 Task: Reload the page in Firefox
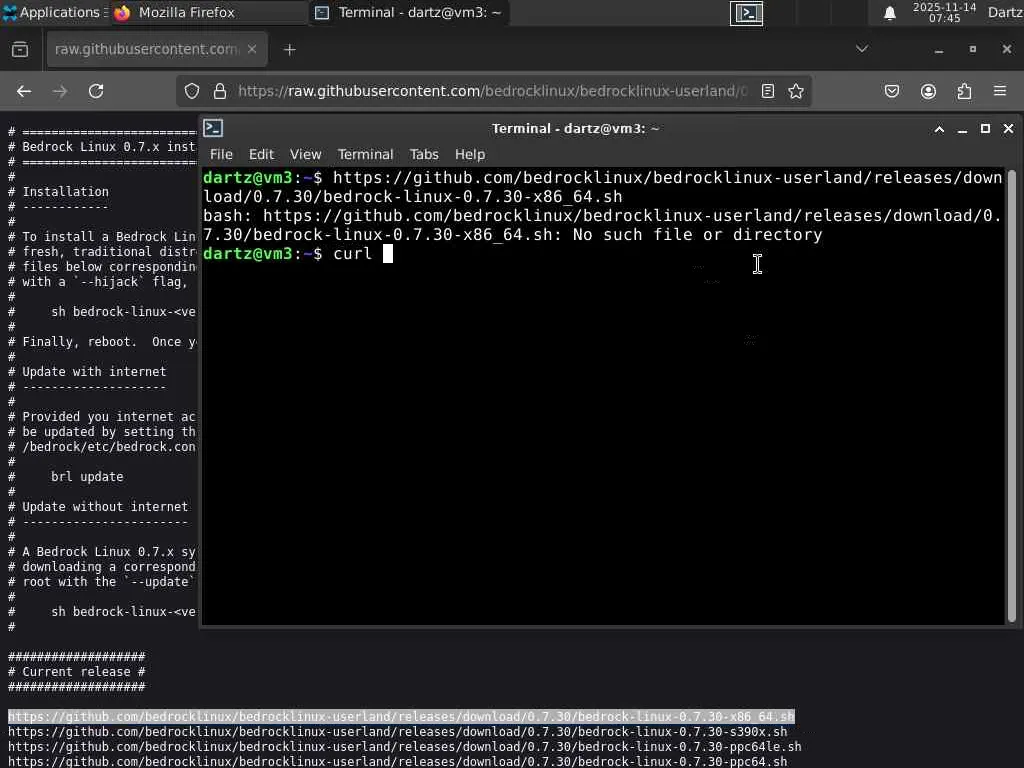click(x=96, y=91)
